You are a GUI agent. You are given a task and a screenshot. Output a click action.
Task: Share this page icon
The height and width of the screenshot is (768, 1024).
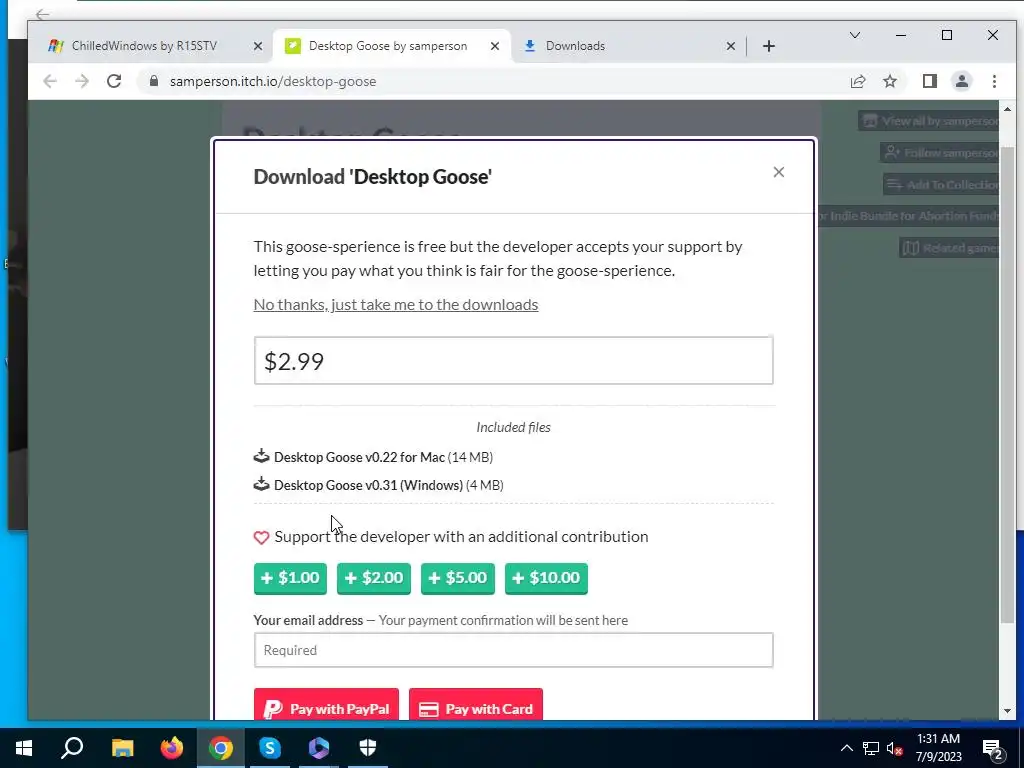point(857,81)
